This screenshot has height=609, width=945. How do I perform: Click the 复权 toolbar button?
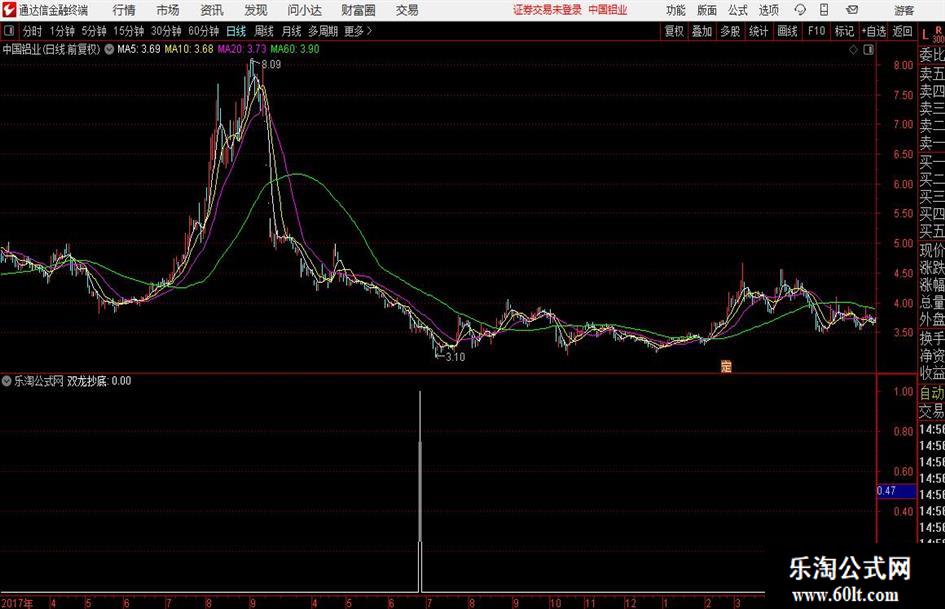pyautogui.click(x=674, y=31)
